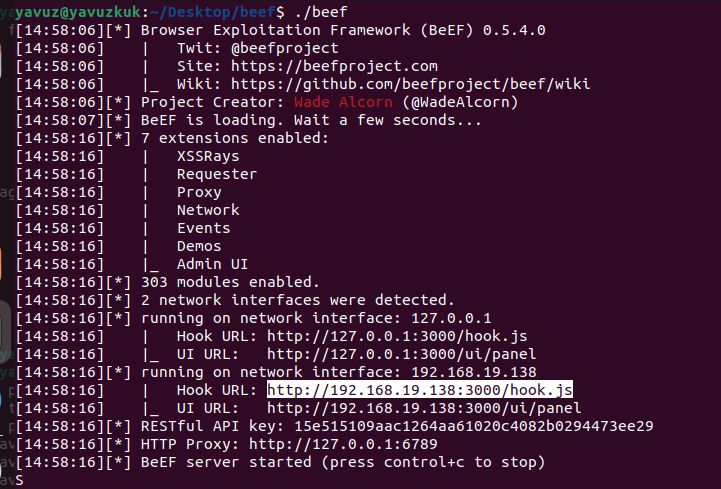Click the XSSRays extension line

[x=208, y=156]
